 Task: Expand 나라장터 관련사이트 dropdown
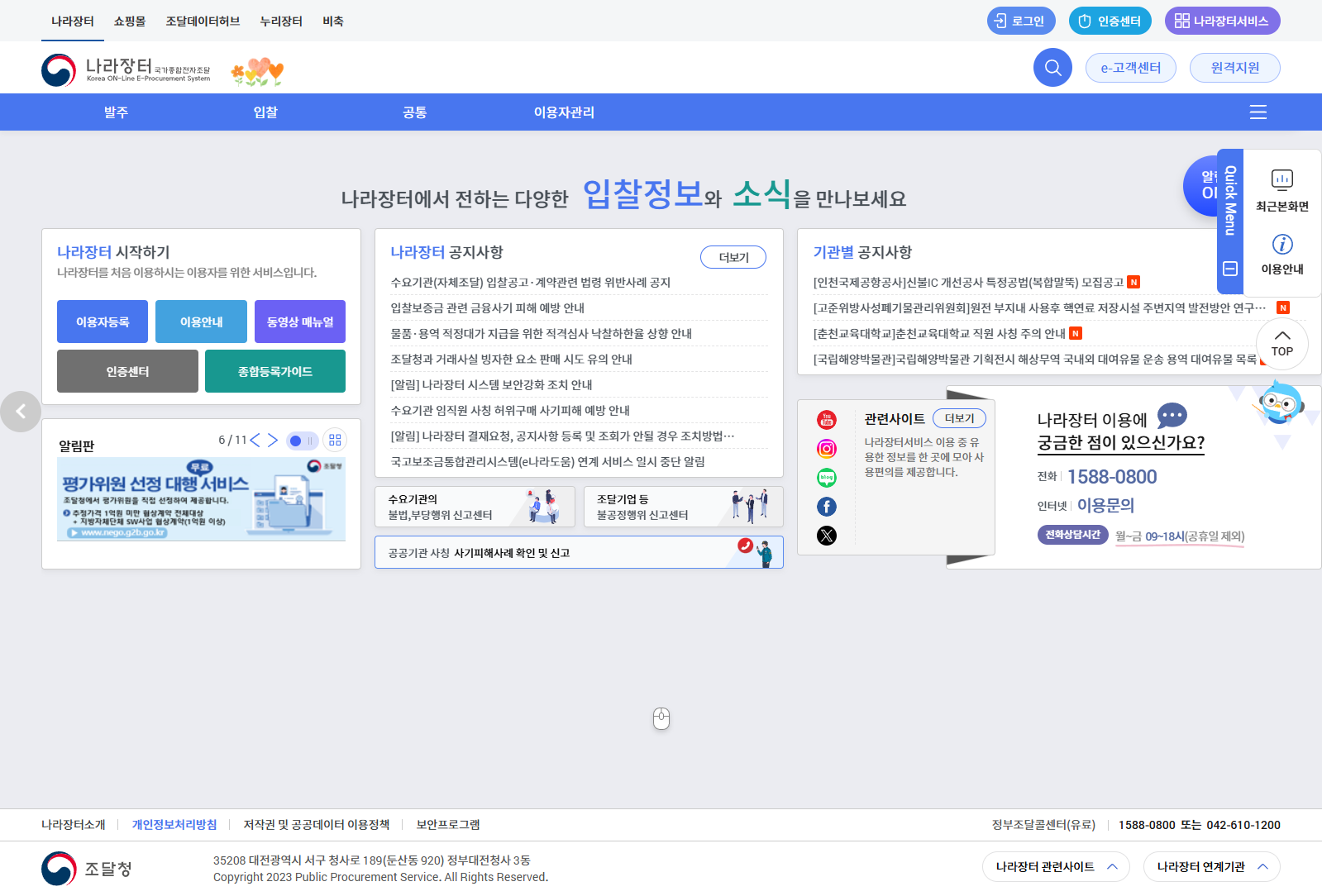[1056, 867]
